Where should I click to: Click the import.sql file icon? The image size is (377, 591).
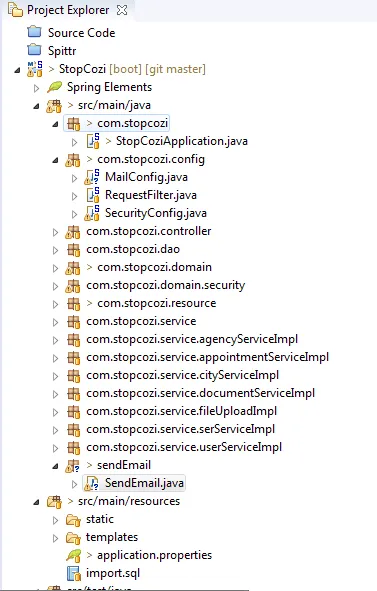point(74,574)
